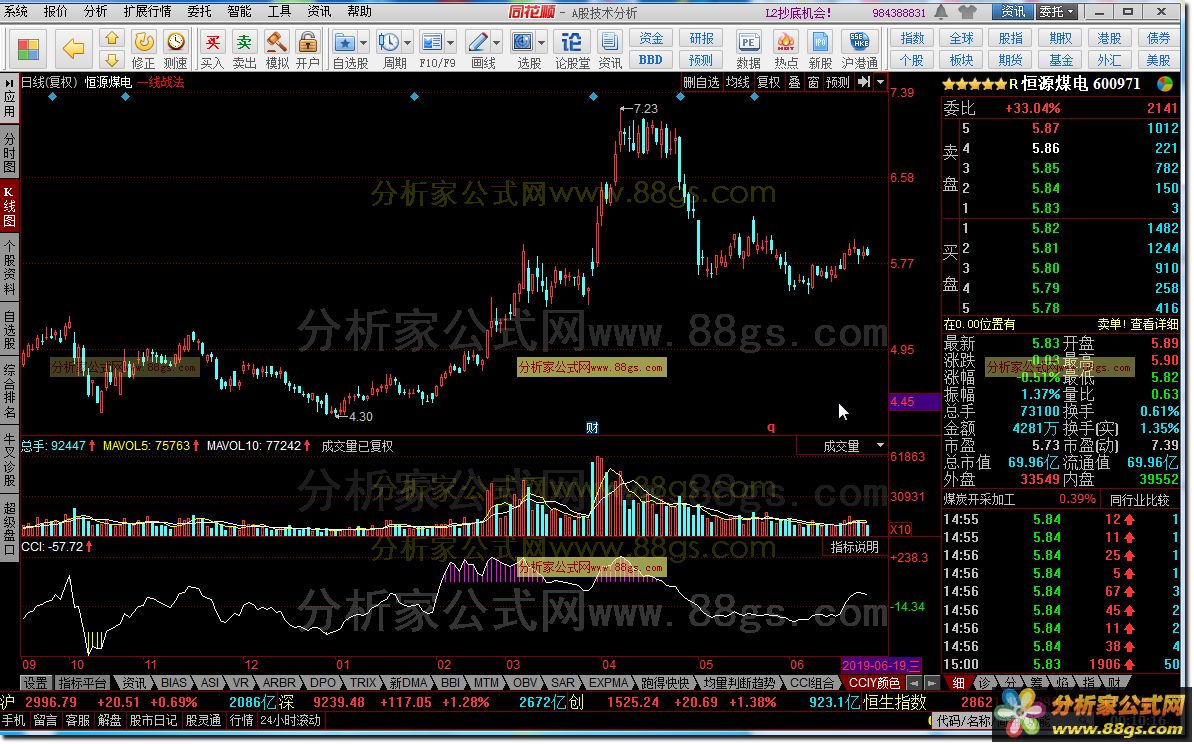Click the pie chart icon beside 600971
Viewport: 1194px width, 744px height.
(x=1164, y=84)
